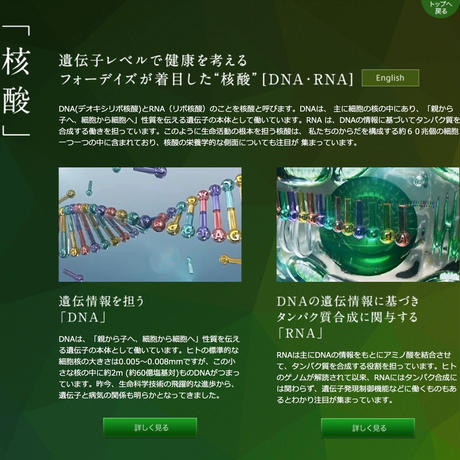Click the RNA description starting RNAは主にDNAの情報
This screenshot has width=460, height=460.
(x=367, y=377)
